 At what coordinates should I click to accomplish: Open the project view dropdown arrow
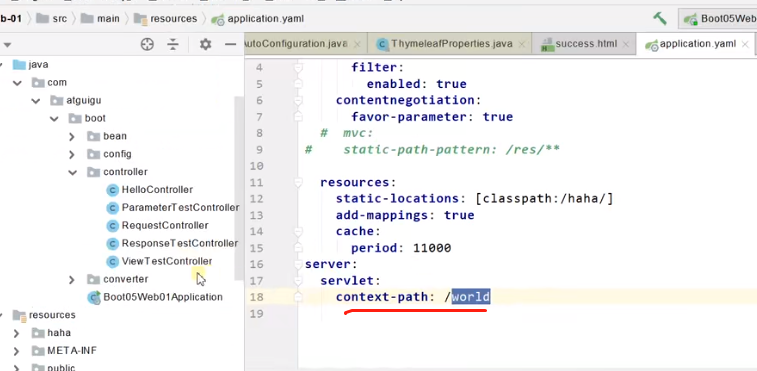tap(7, 45)
